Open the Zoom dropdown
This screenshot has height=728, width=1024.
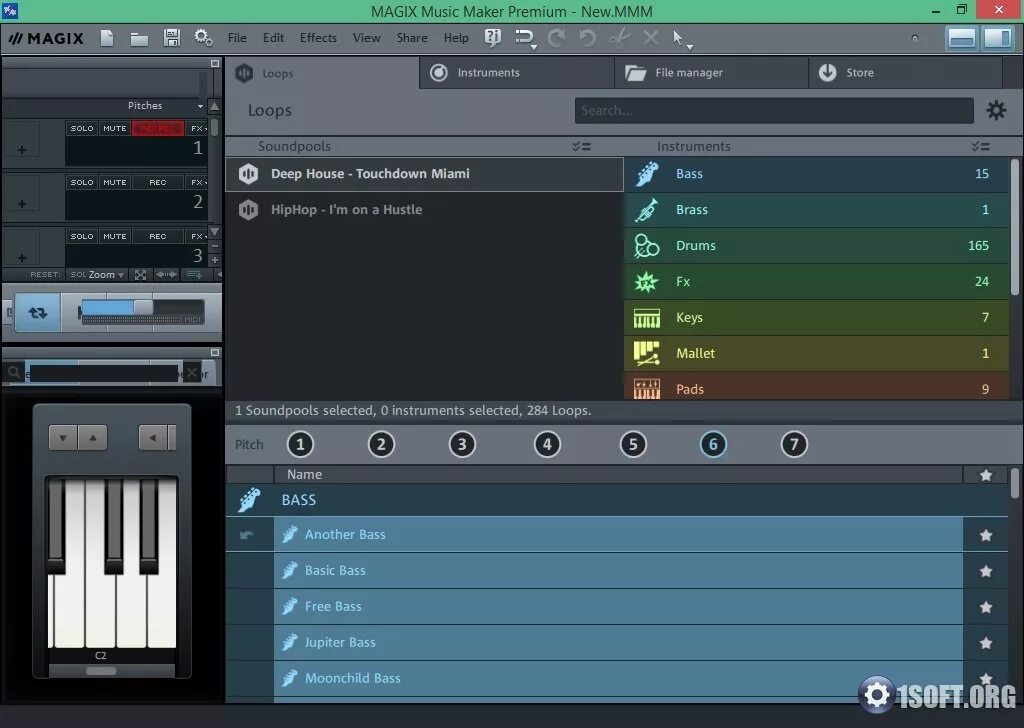(106, 275)
